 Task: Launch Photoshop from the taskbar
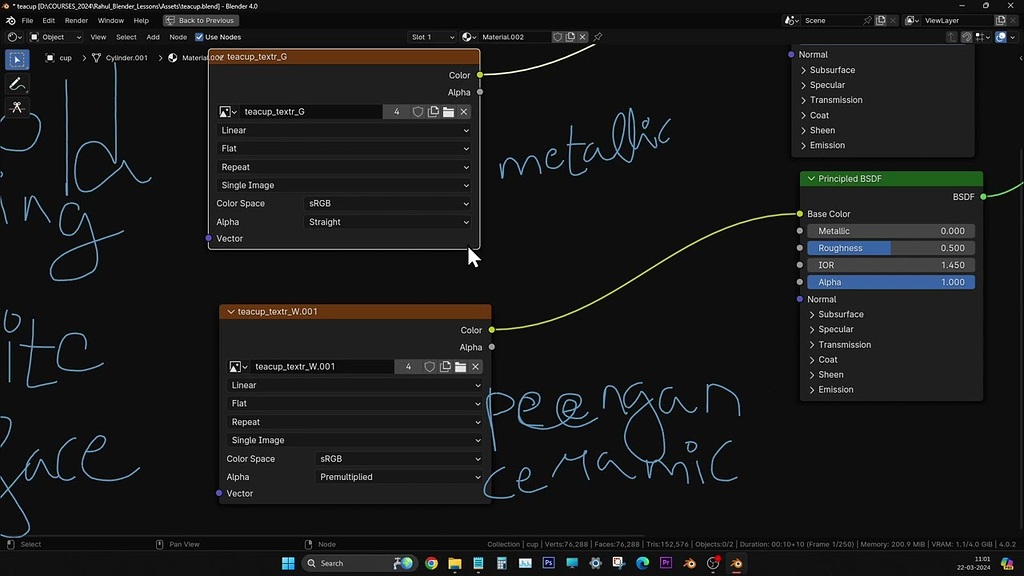click(x=549, y=563)
